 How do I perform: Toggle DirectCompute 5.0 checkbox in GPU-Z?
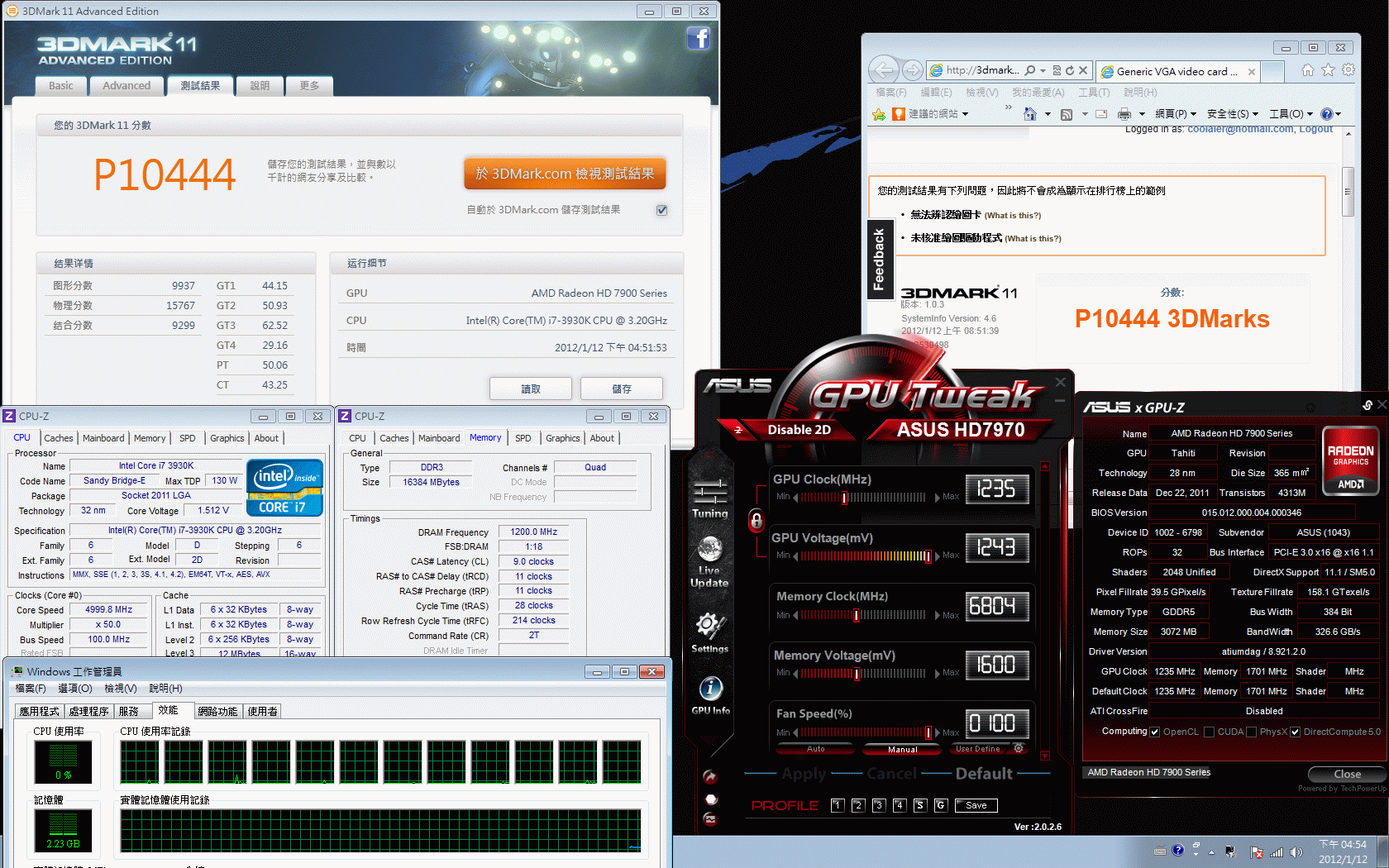(1296, 732)
